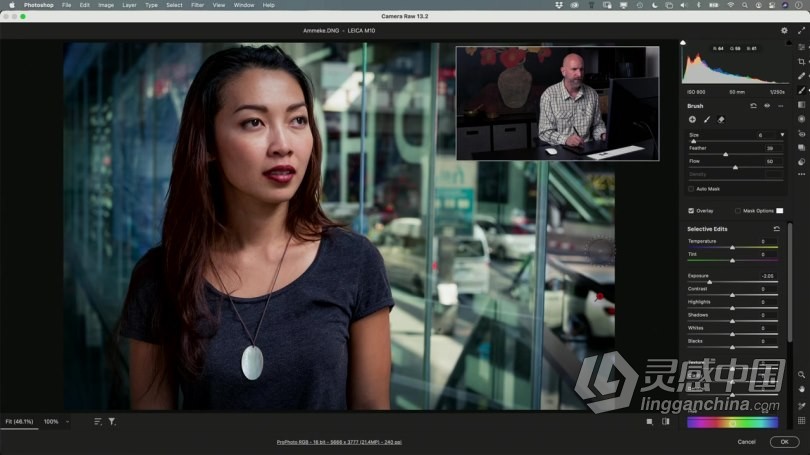Enable the Auto Mask checkbox
Image resolution: width=810 pixels, height=455 pixels.
click(x=691, y=188)
